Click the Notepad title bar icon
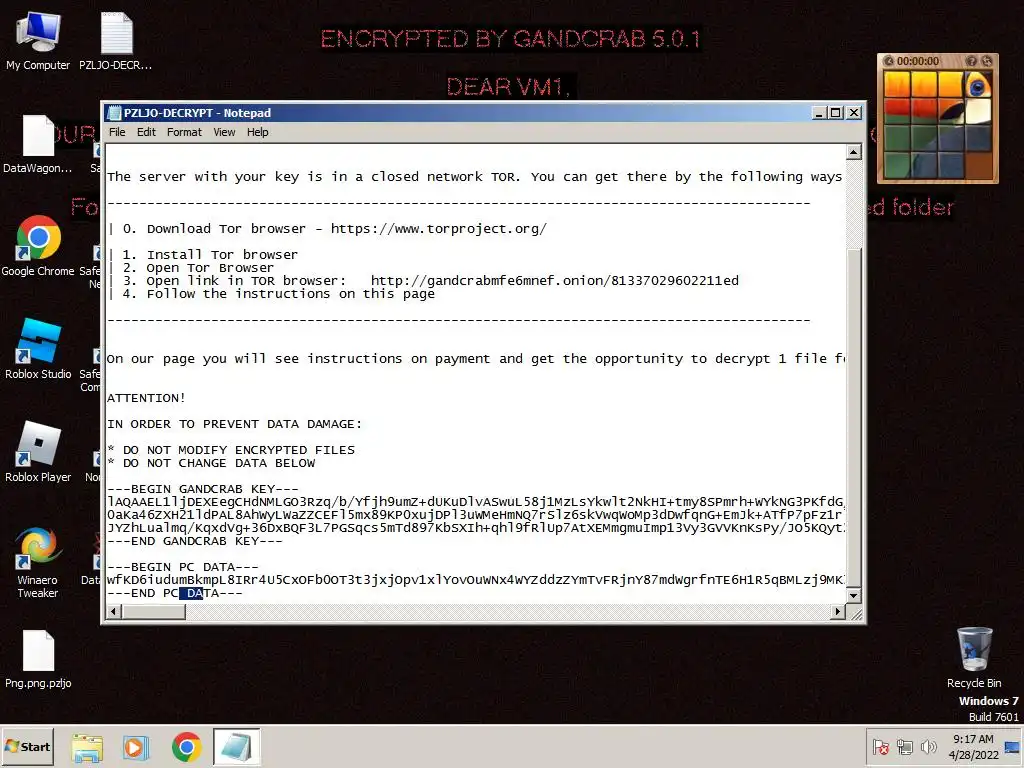This screenshot has width=1024, height=768. coord(114,113)
